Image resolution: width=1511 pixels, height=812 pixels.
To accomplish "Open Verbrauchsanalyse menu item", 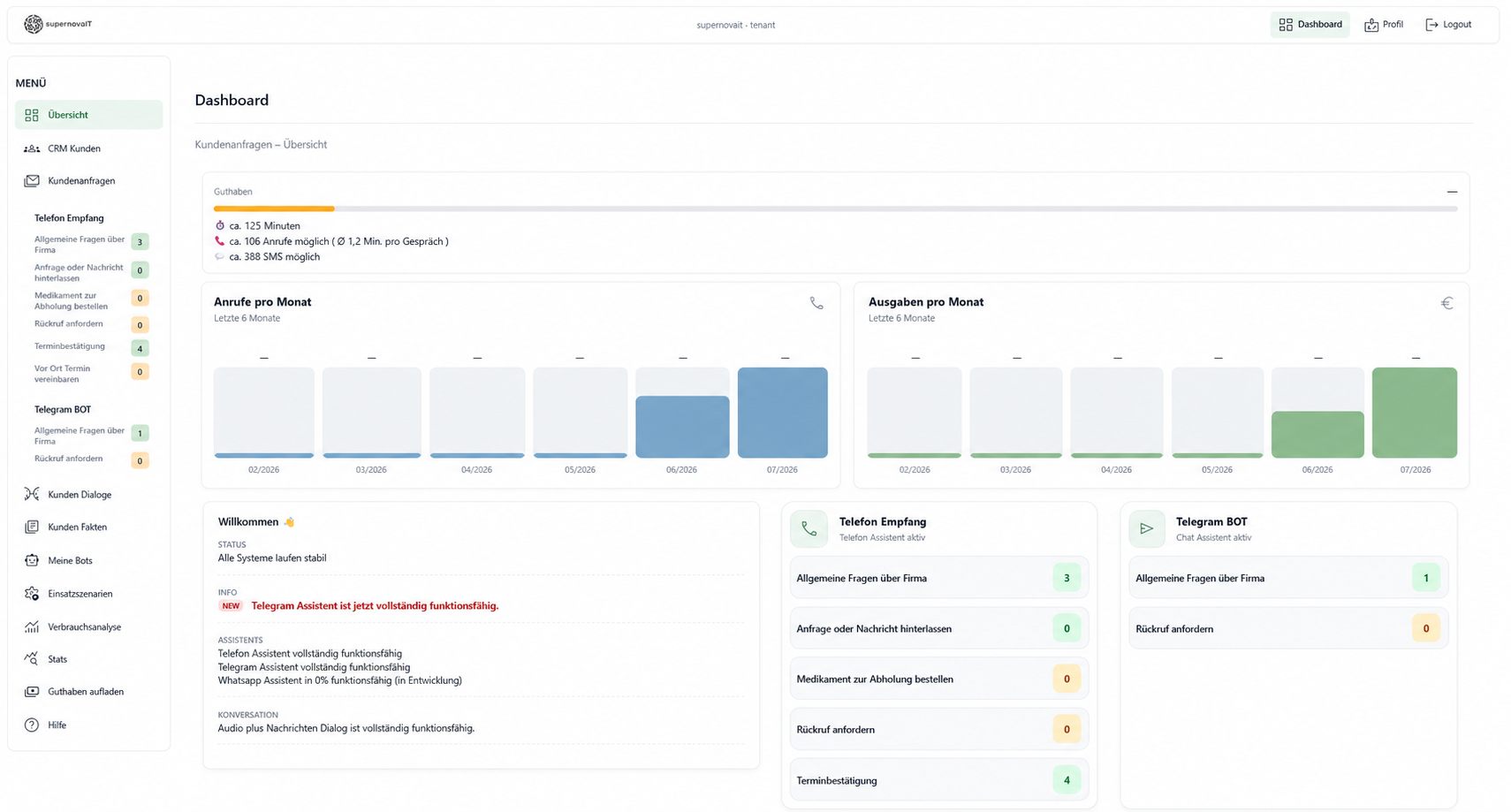I will pyautogui.click(x=88, y=627).
